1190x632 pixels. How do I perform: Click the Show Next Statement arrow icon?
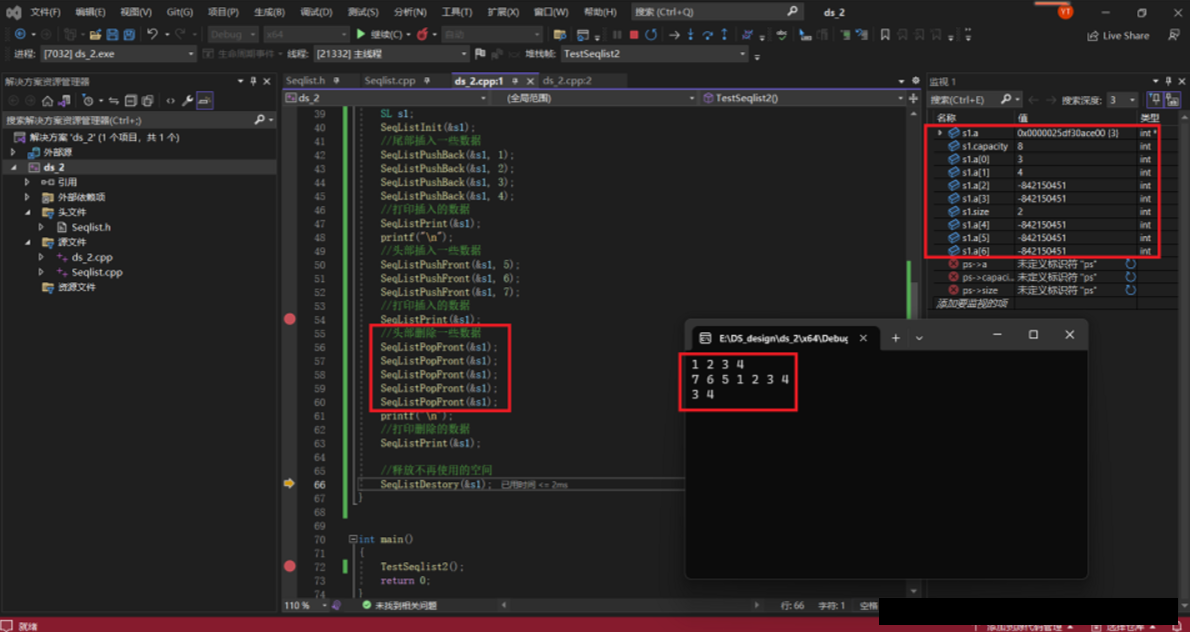[x=673, y=34]
